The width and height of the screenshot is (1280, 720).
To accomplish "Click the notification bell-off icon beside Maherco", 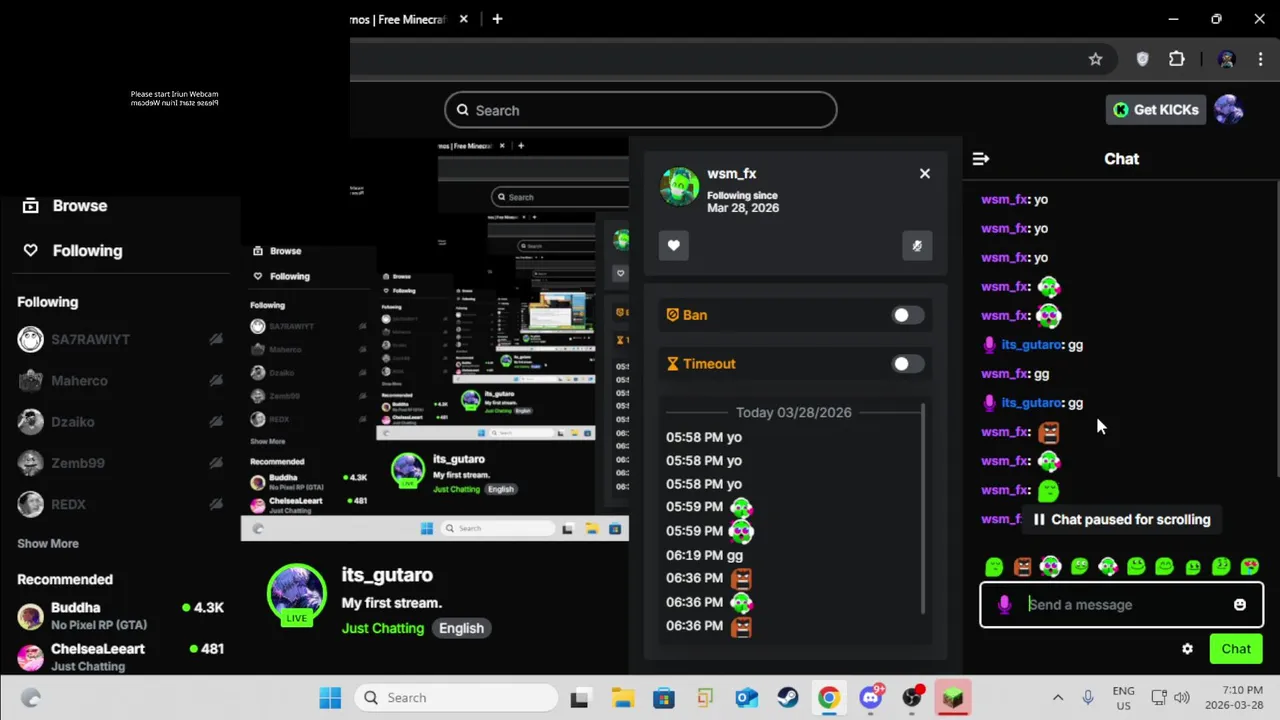I will click(x=216, y=381).
